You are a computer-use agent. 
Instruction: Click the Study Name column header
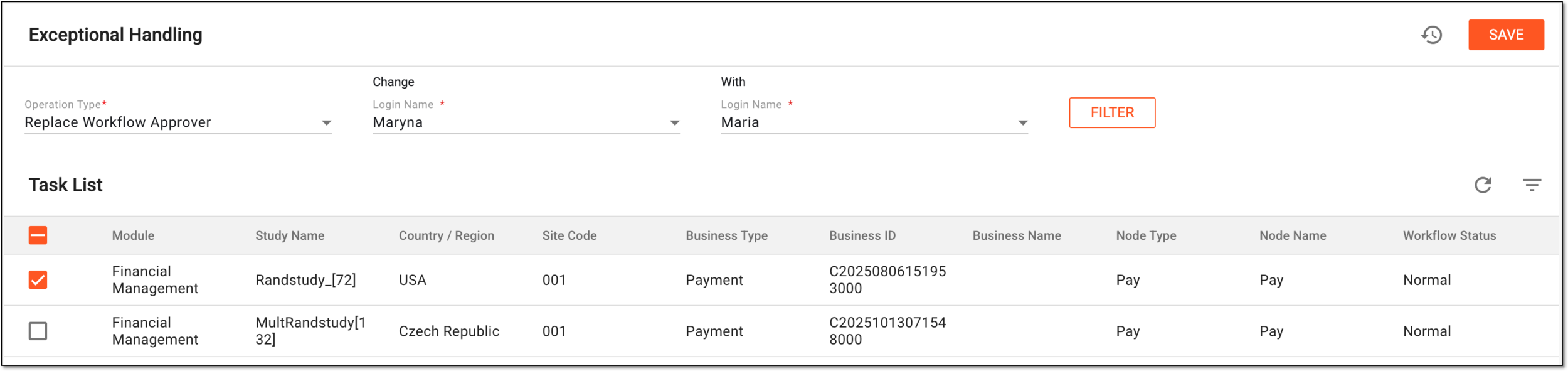[290, 235]
